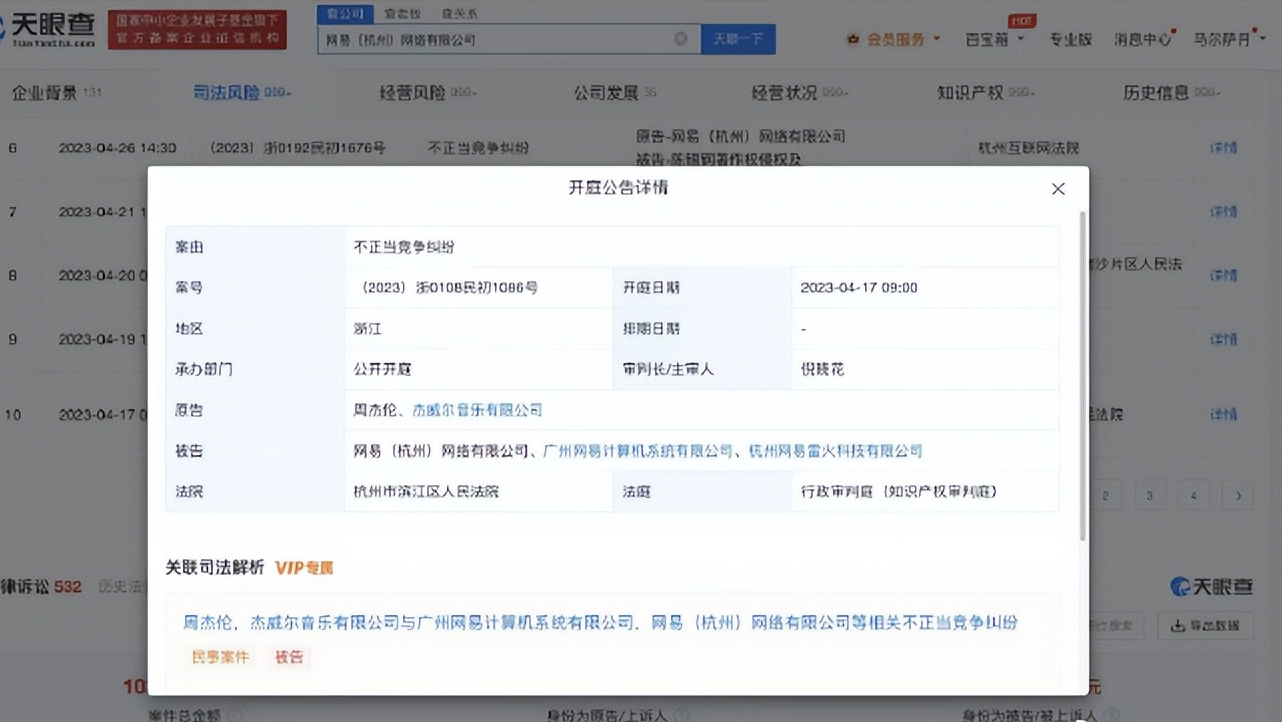Go to next page with arrow
Image resolution: width=1282 pixels, height=722 pixels.
click(x=1238, y=495)
